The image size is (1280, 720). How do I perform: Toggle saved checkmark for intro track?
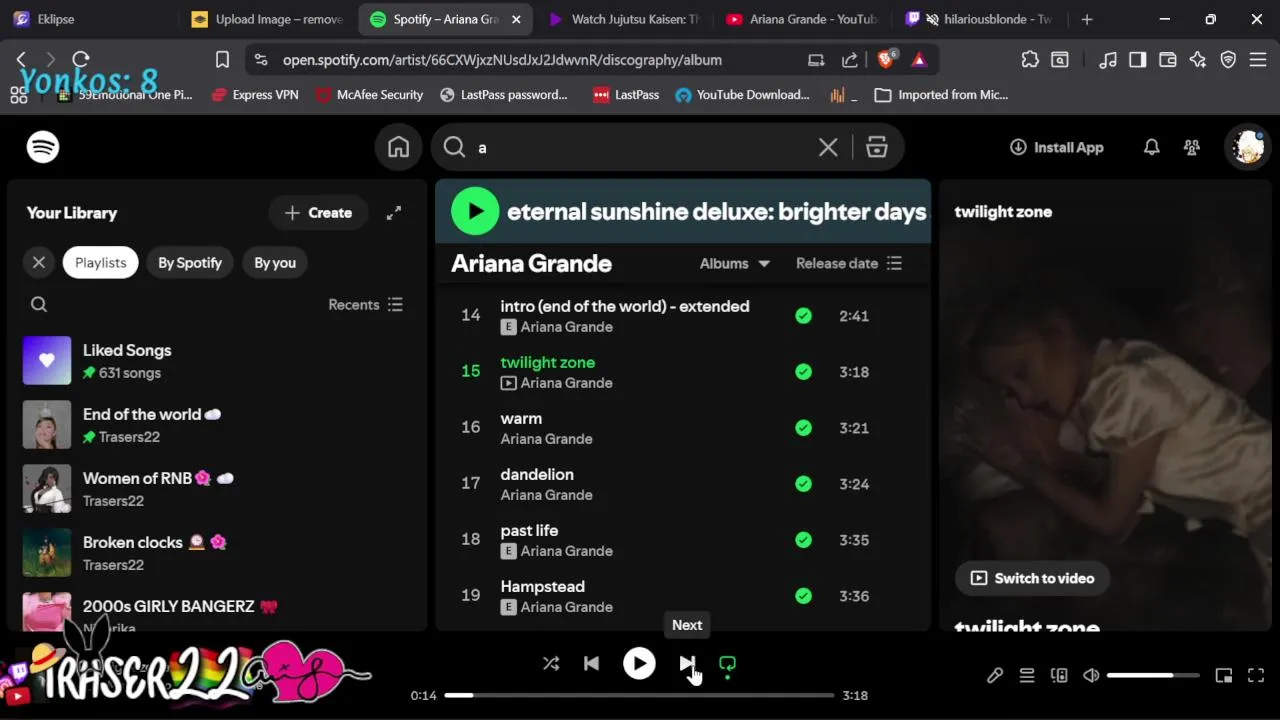pos(803,315)
